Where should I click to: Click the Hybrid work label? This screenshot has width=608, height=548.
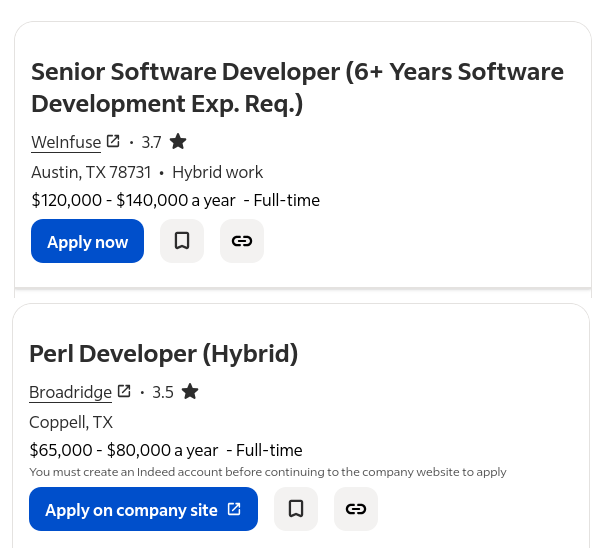217,172
